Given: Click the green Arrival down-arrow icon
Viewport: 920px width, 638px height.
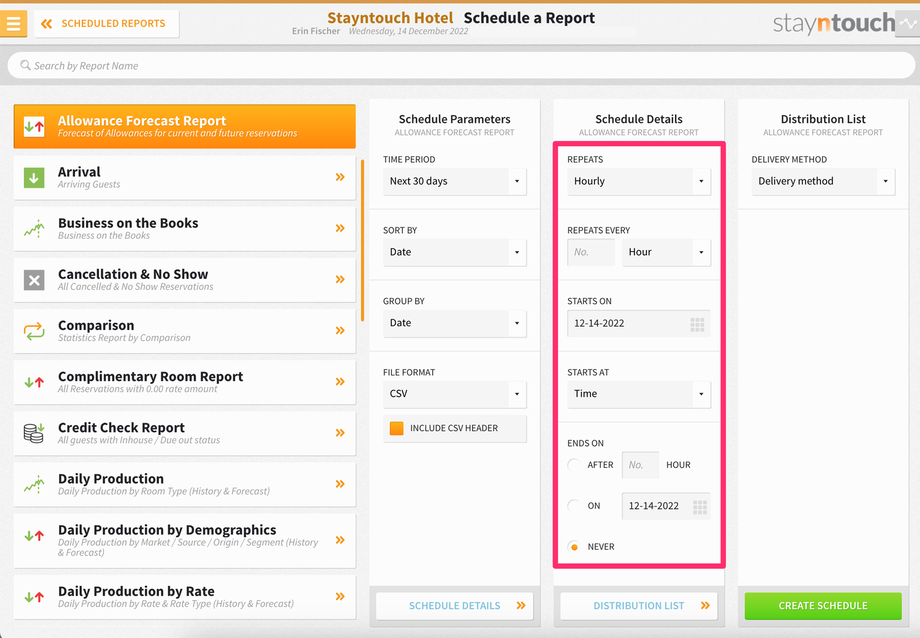Looking at the screenshot, I should click(34, 177).
